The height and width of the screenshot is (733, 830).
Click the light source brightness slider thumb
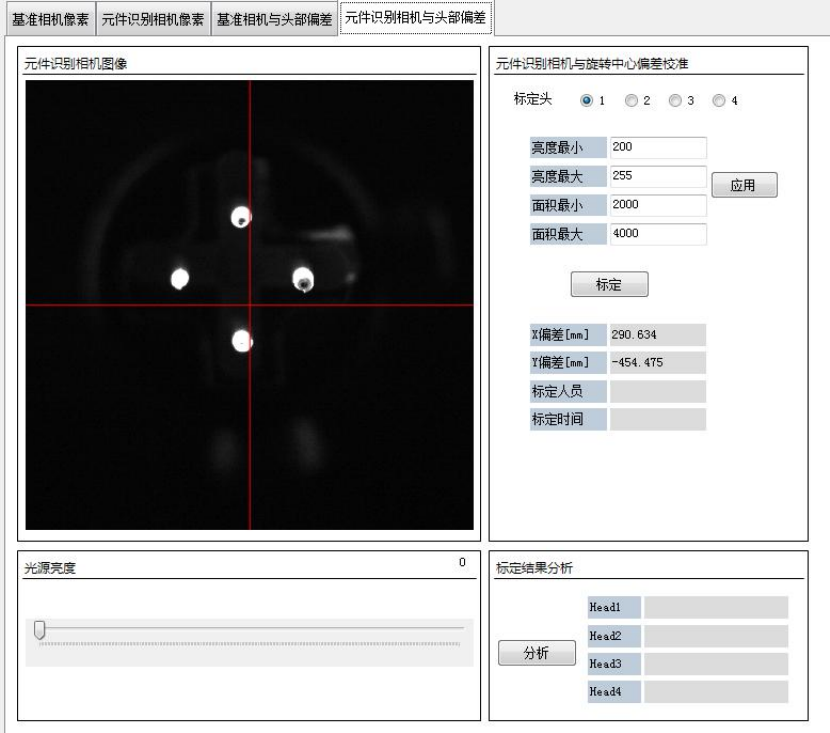[40, 630]
